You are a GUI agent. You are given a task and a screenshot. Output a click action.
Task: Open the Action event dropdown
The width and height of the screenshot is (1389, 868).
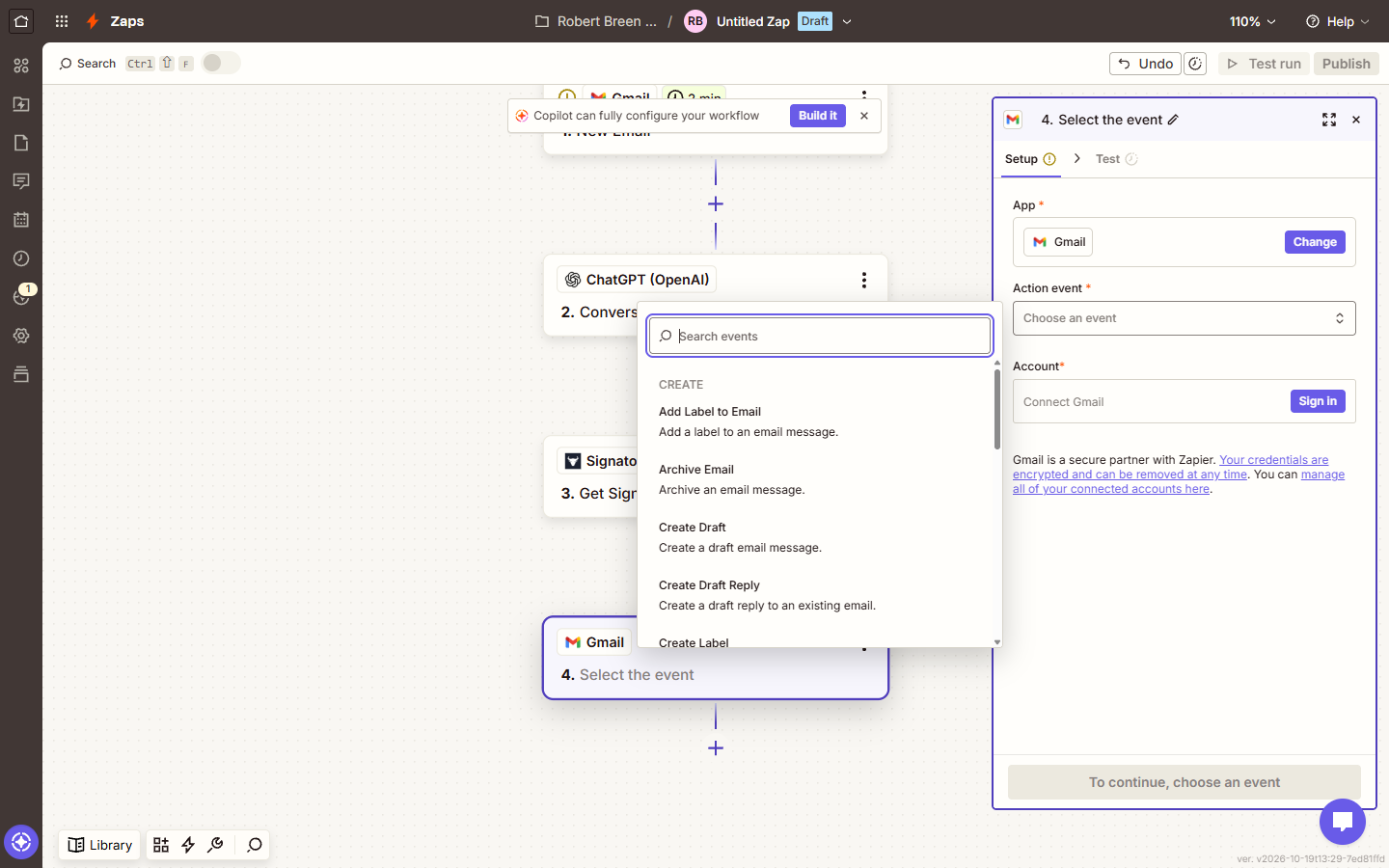click(1184, 318)
